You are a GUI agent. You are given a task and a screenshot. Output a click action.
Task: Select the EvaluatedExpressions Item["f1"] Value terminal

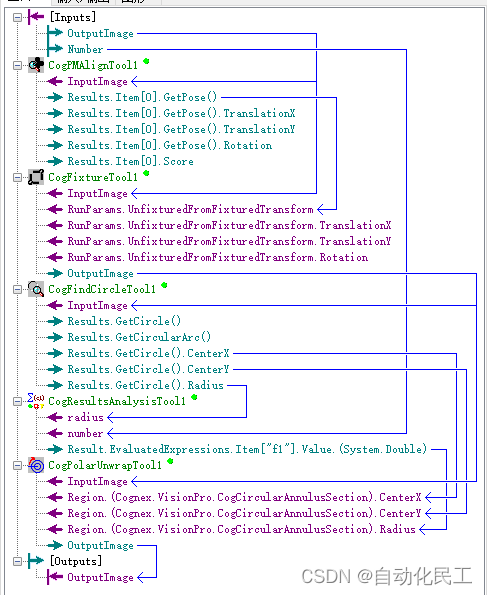pyautogui.click(x=247, y=449)
